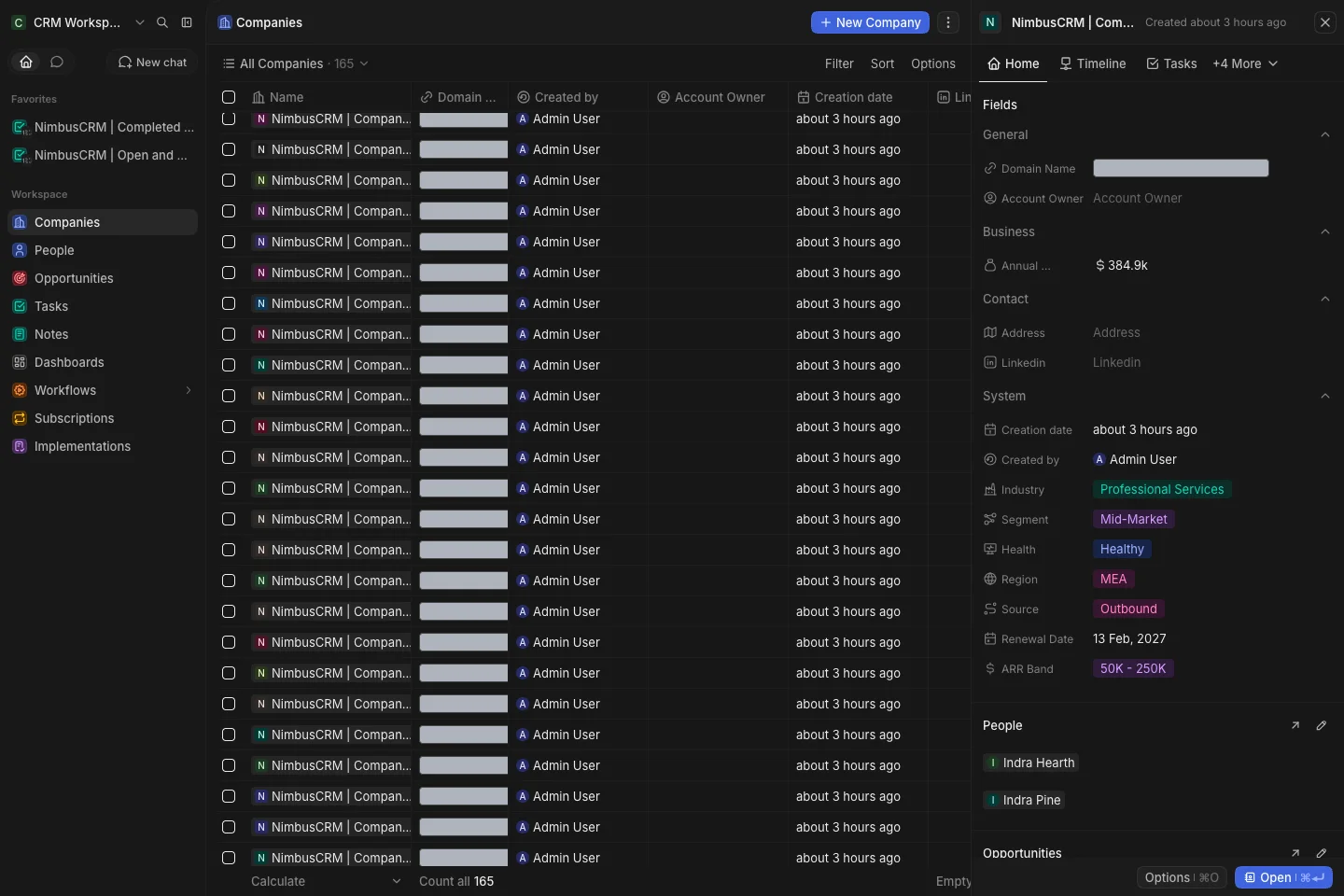
Task: Click the Mid-Market segment tag
Action: [x=1133, y=519]
